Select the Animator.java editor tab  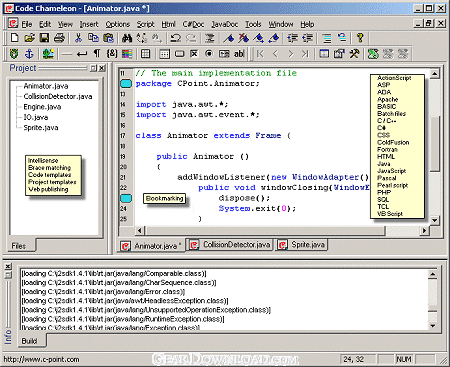[x=152, y=246]
